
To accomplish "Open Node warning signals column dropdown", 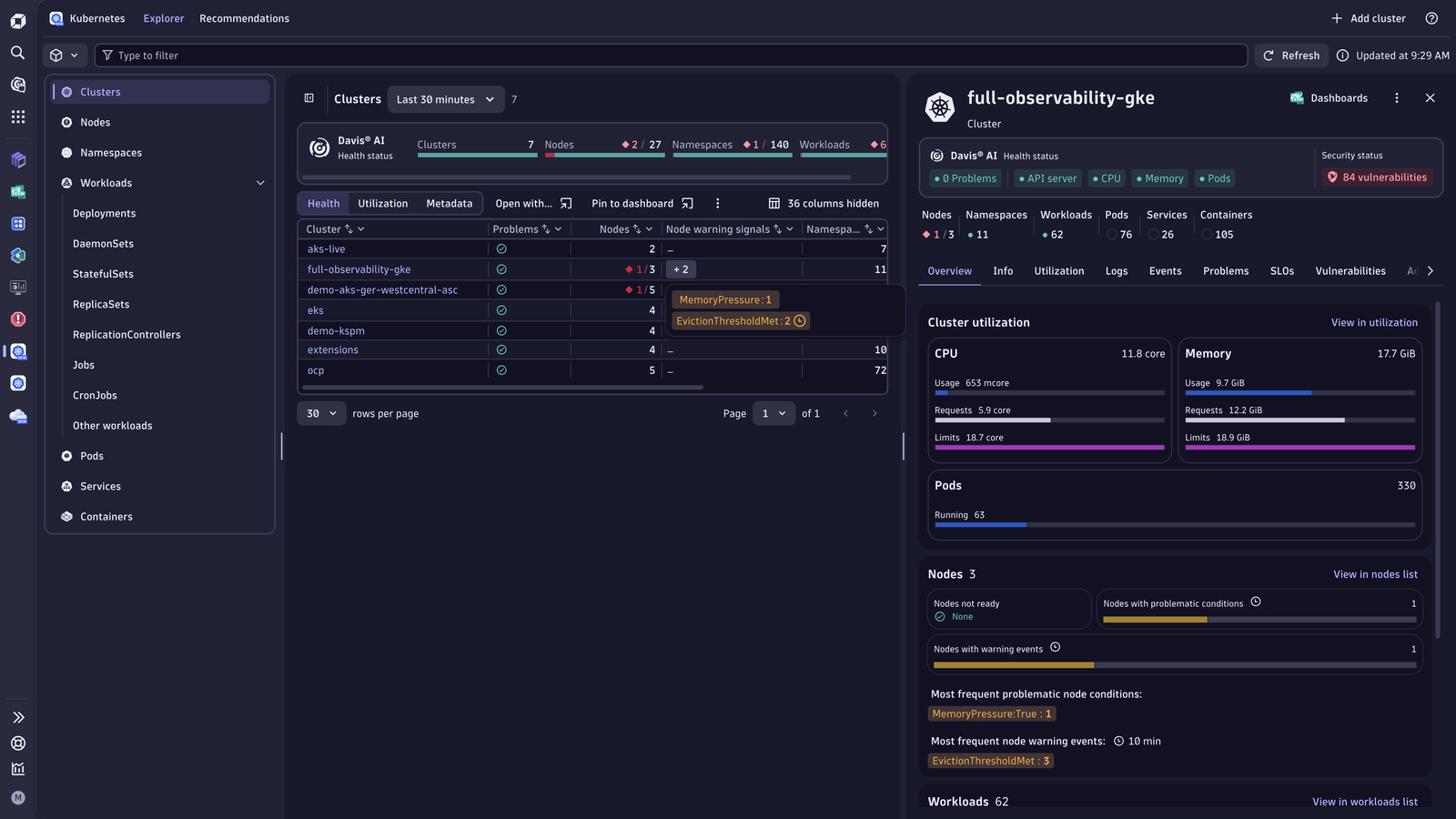I will (789, 229).
